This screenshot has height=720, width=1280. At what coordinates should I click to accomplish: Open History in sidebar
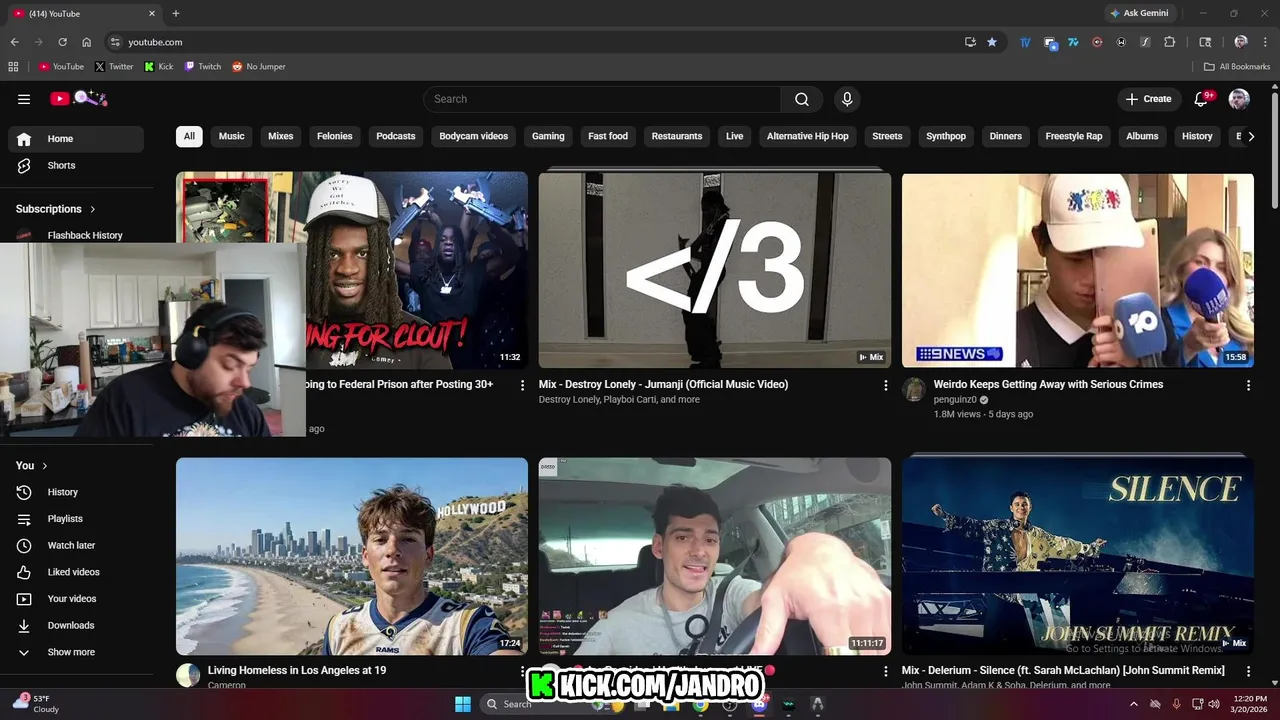click(76, 492)
